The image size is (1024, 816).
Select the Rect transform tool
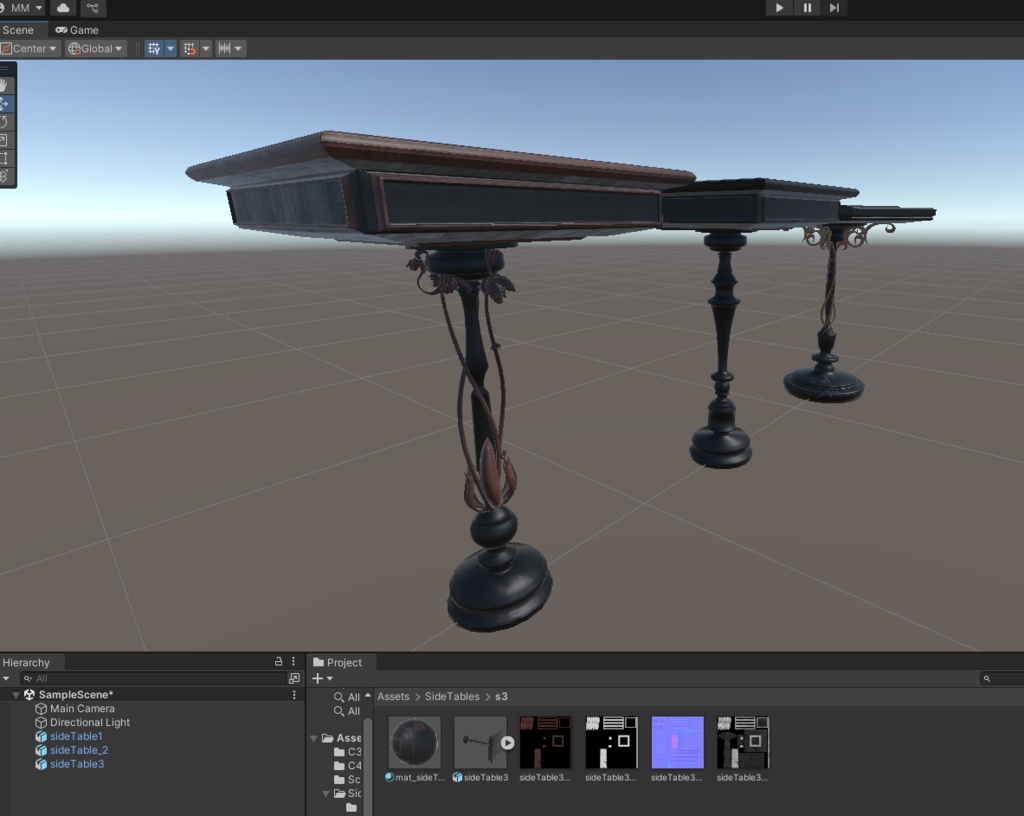click(x=5, y=158)
